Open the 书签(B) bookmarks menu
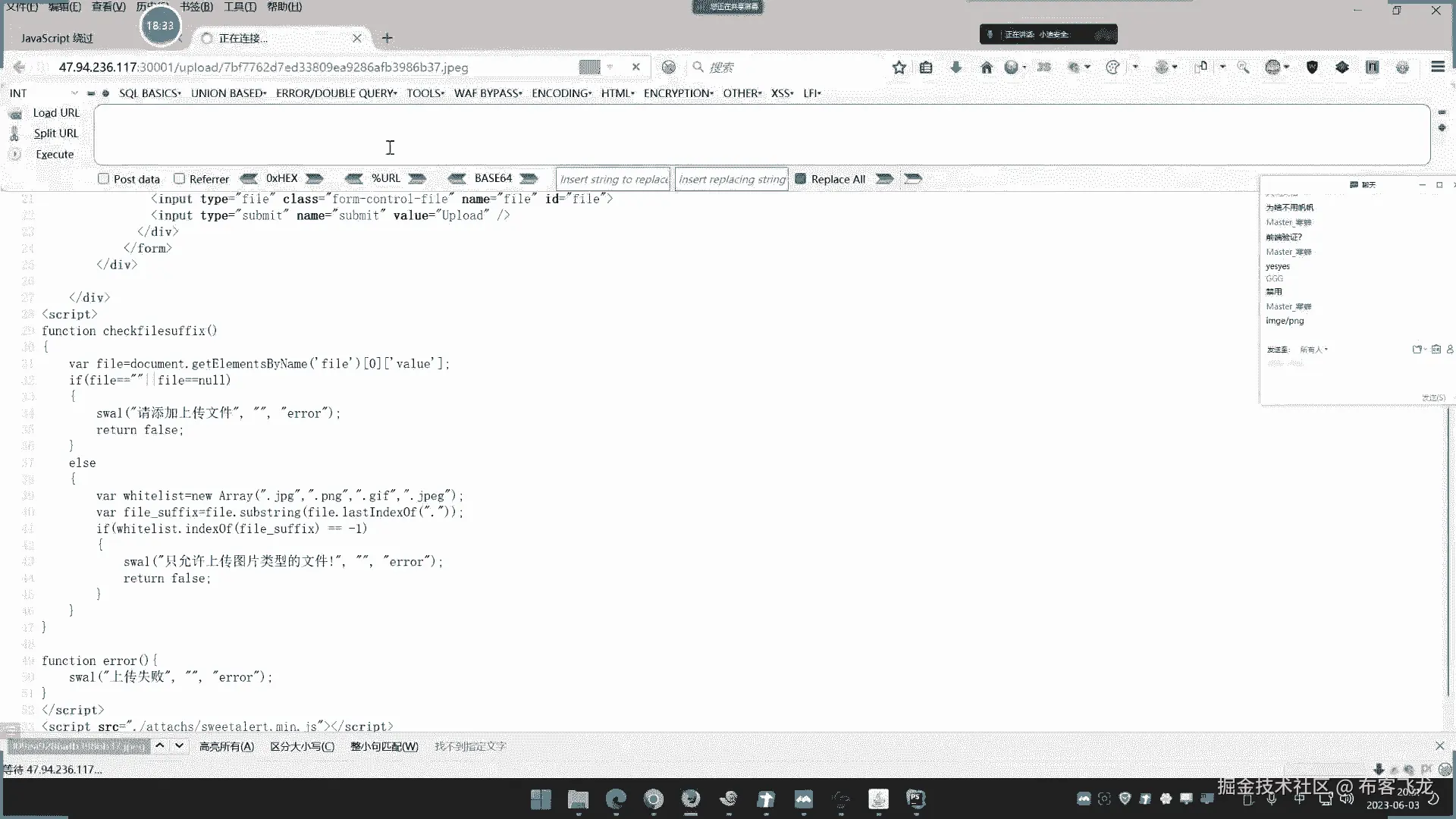This screenshot has height=819, width=1456. [196, 7]
